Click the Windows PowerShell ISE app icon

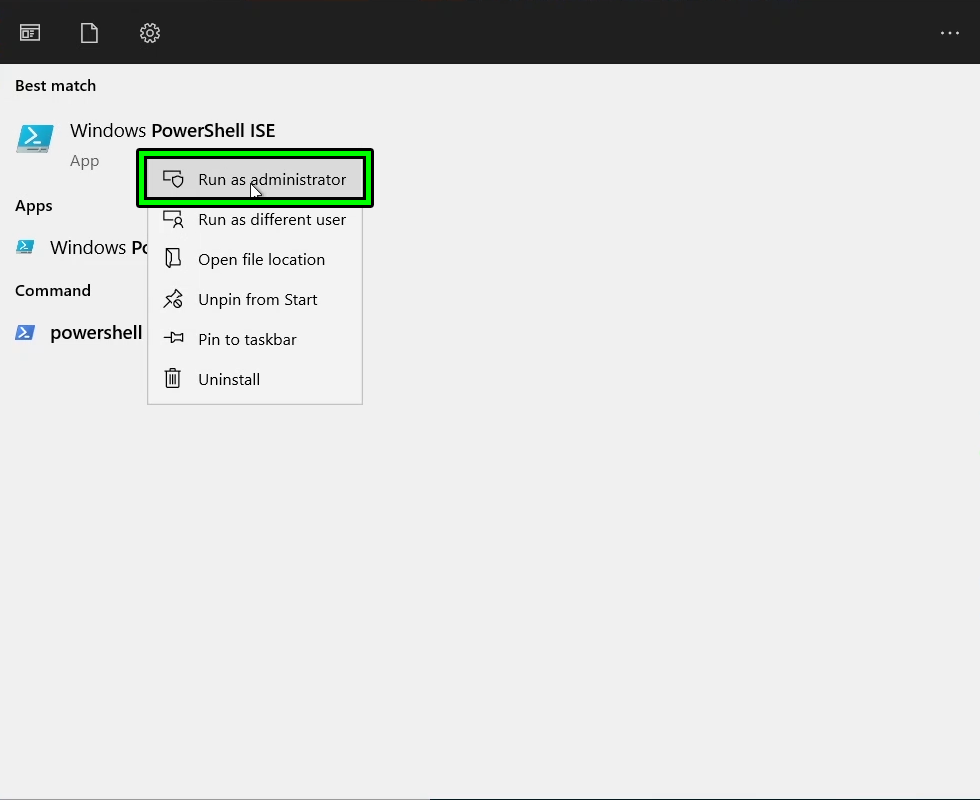coord(34,138)
